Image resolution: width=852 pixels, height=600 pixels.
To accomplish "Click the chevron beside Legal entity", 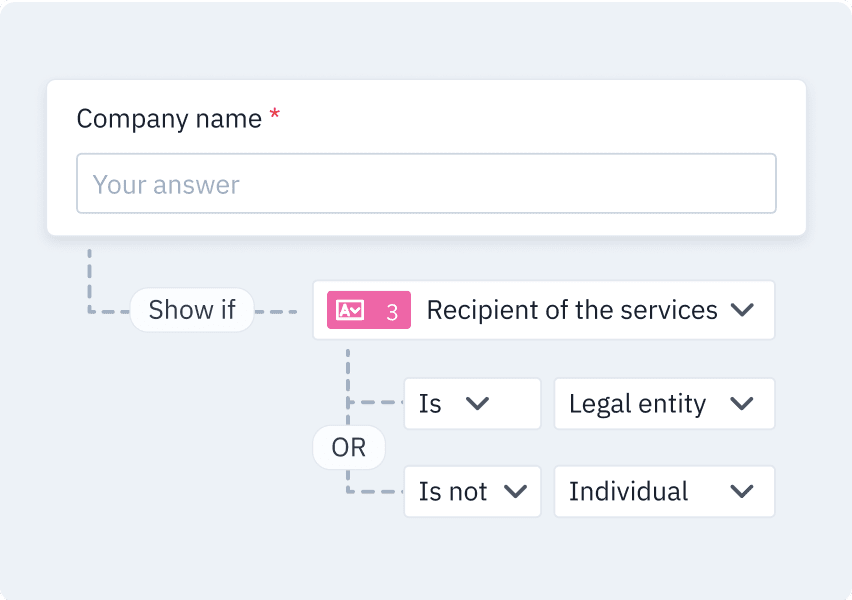I will [742, 404].
